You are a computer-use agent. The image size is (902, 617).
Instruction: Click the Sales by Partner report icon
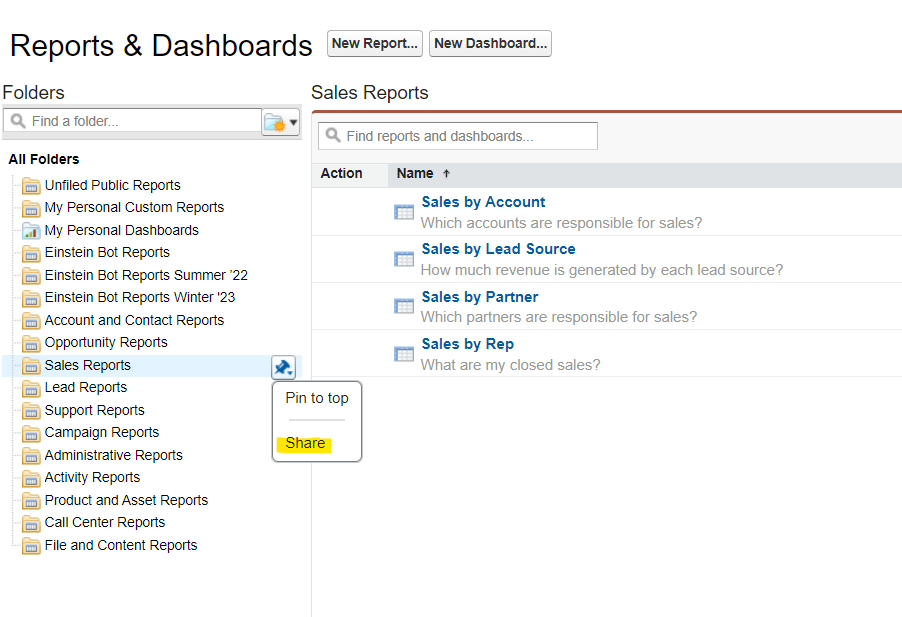(x=404, y=306)
